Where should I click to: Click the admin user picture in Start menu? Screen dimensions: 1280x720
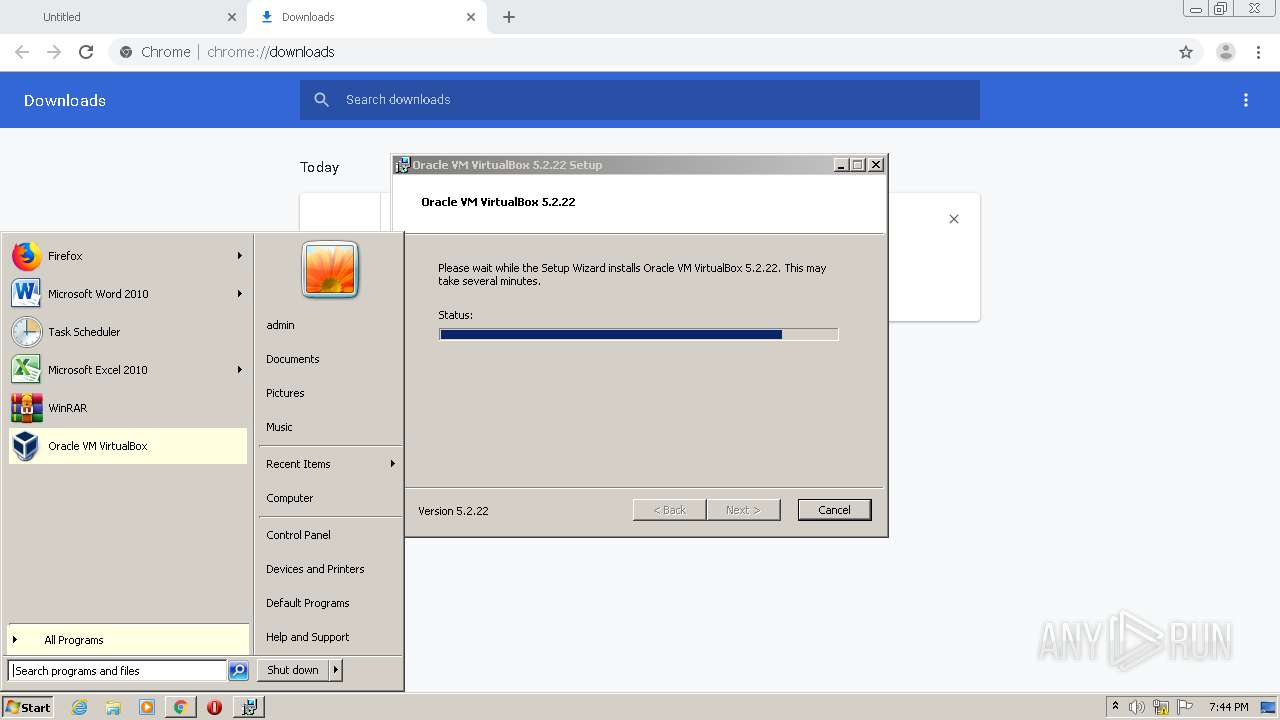tap(330, 270)
